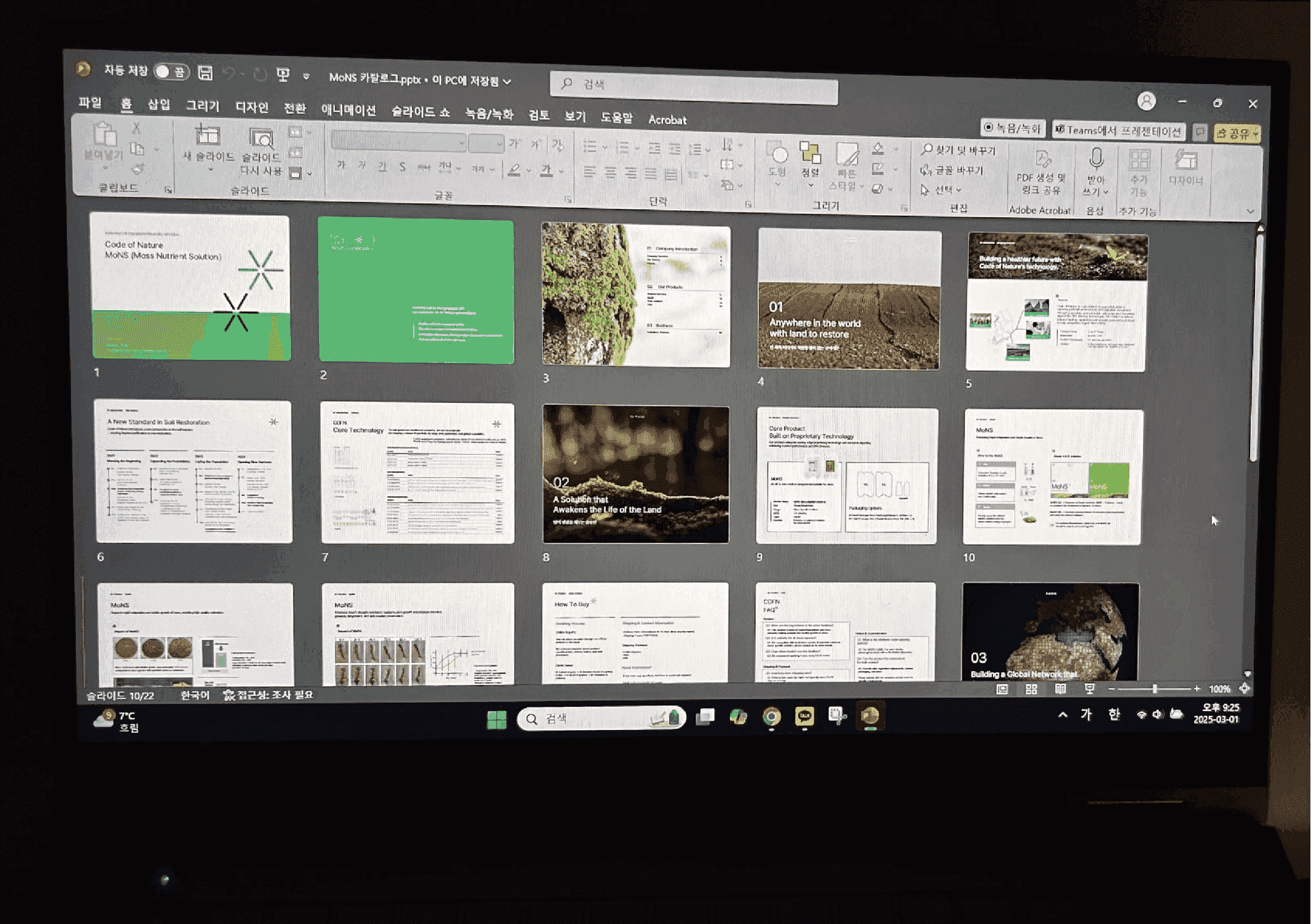Screen dimensions: 1311x924
Task: Click PDF 생성 및 링크 공유 Acrobat icon
Action: click(1042, 159)
